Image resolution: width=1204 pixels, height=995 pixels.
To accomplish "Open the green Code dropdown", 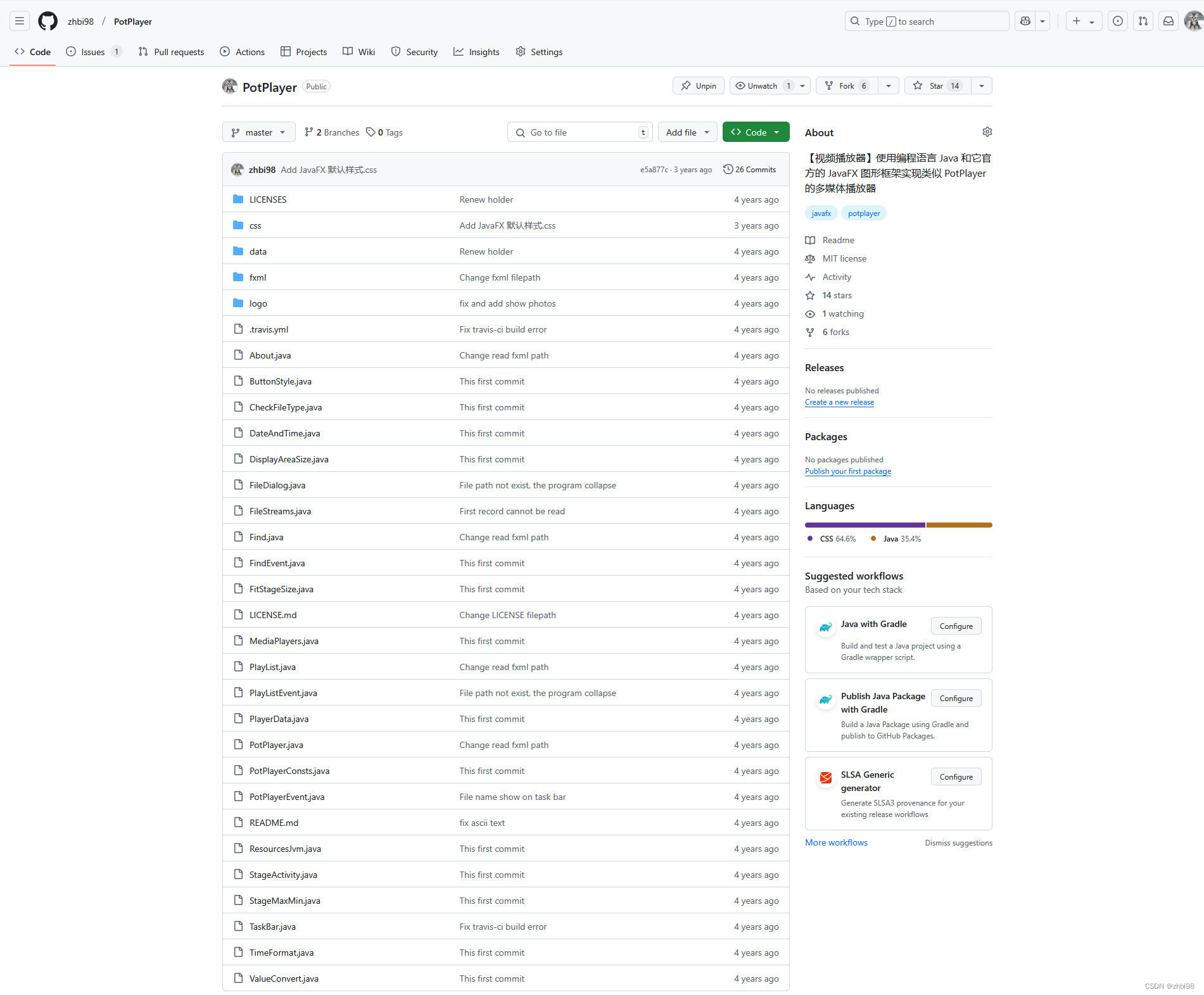I will (756, 132).
